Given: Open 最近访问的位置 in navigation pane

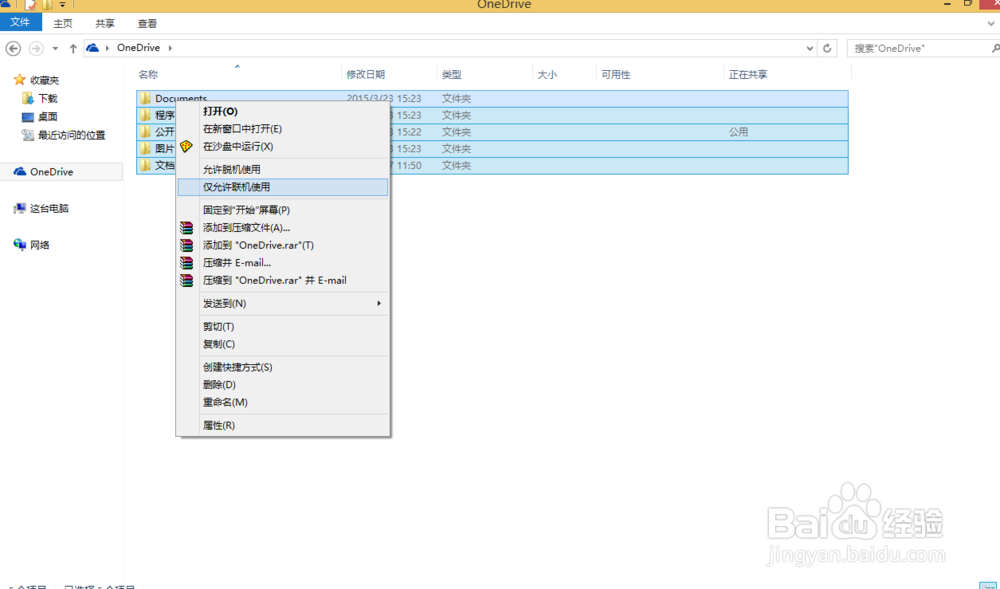Looking at the screenshot, I should coord(71,135).
